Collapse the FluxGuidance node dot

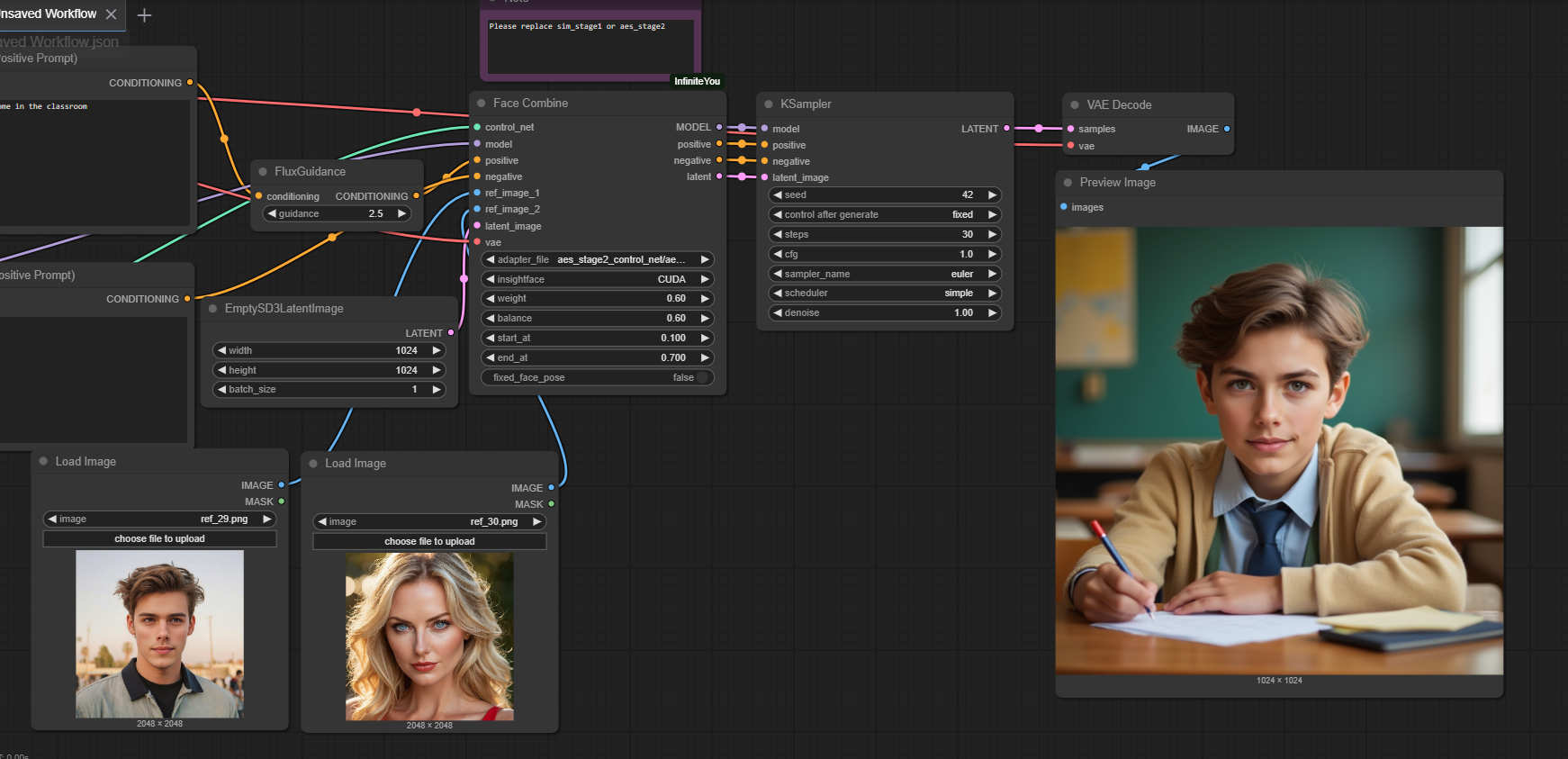point(263,172)
